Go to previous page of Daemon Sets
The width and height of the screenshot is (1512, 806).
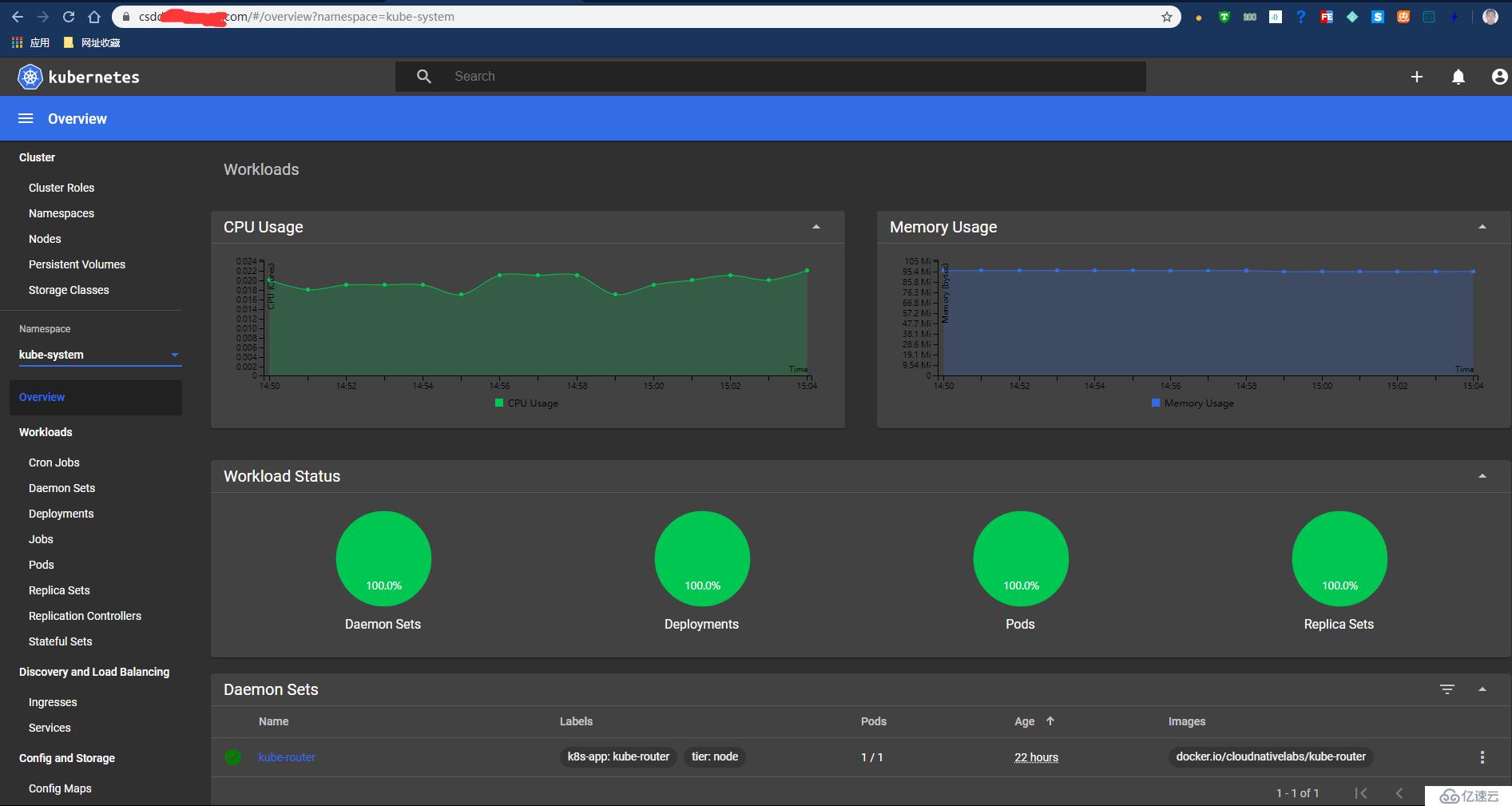coord(1399,793)
